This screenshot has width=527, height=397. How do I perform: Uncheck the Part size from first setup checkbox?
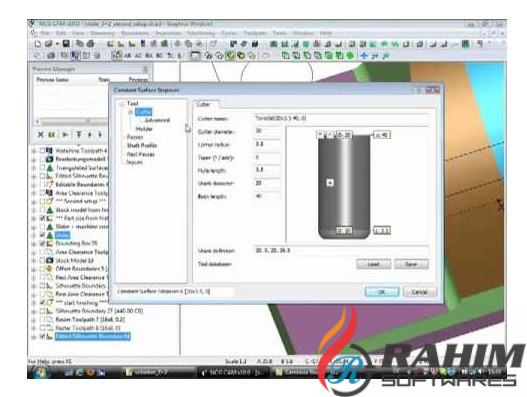tap(42, 218)
